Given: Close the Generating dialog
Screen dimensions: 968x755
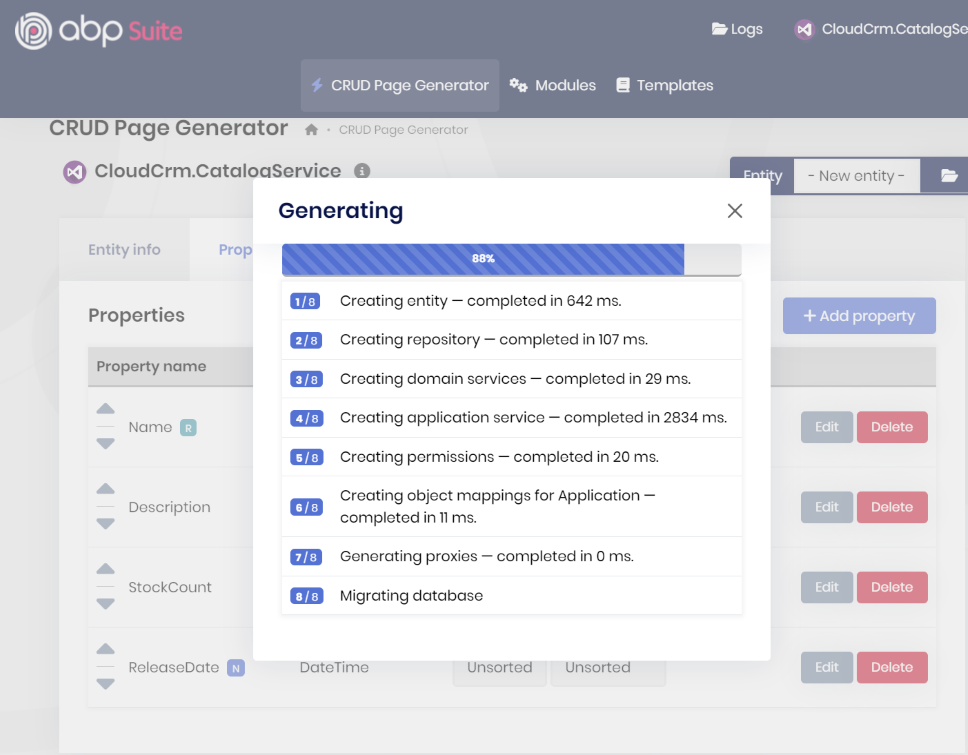Looking at the screenshot, I should 735,211.
